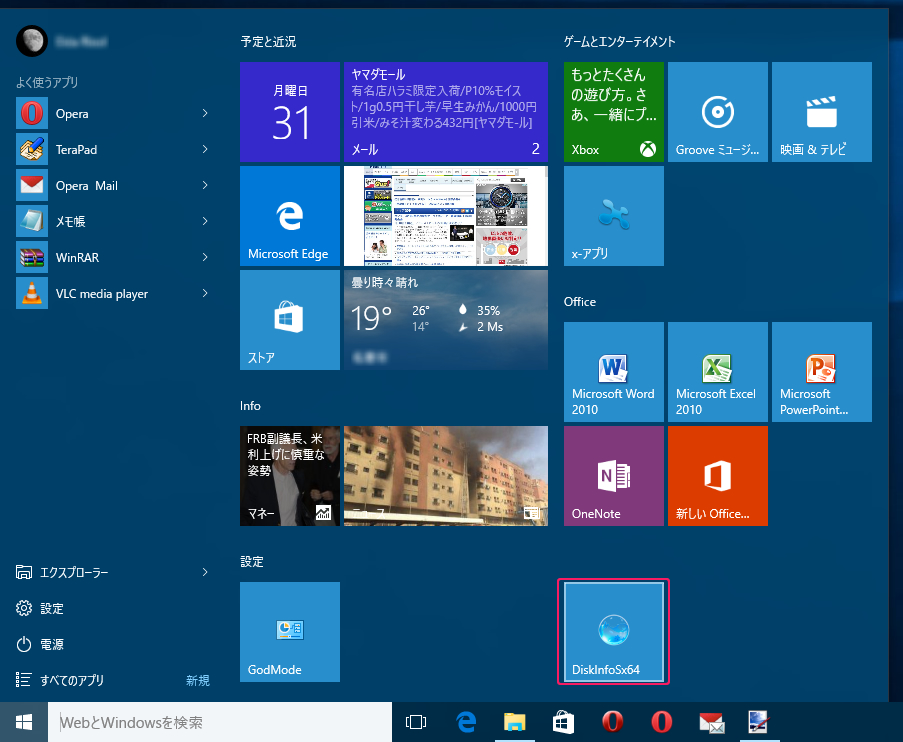Open Opera Mail envelope taskbar icon

coord(711,722)
